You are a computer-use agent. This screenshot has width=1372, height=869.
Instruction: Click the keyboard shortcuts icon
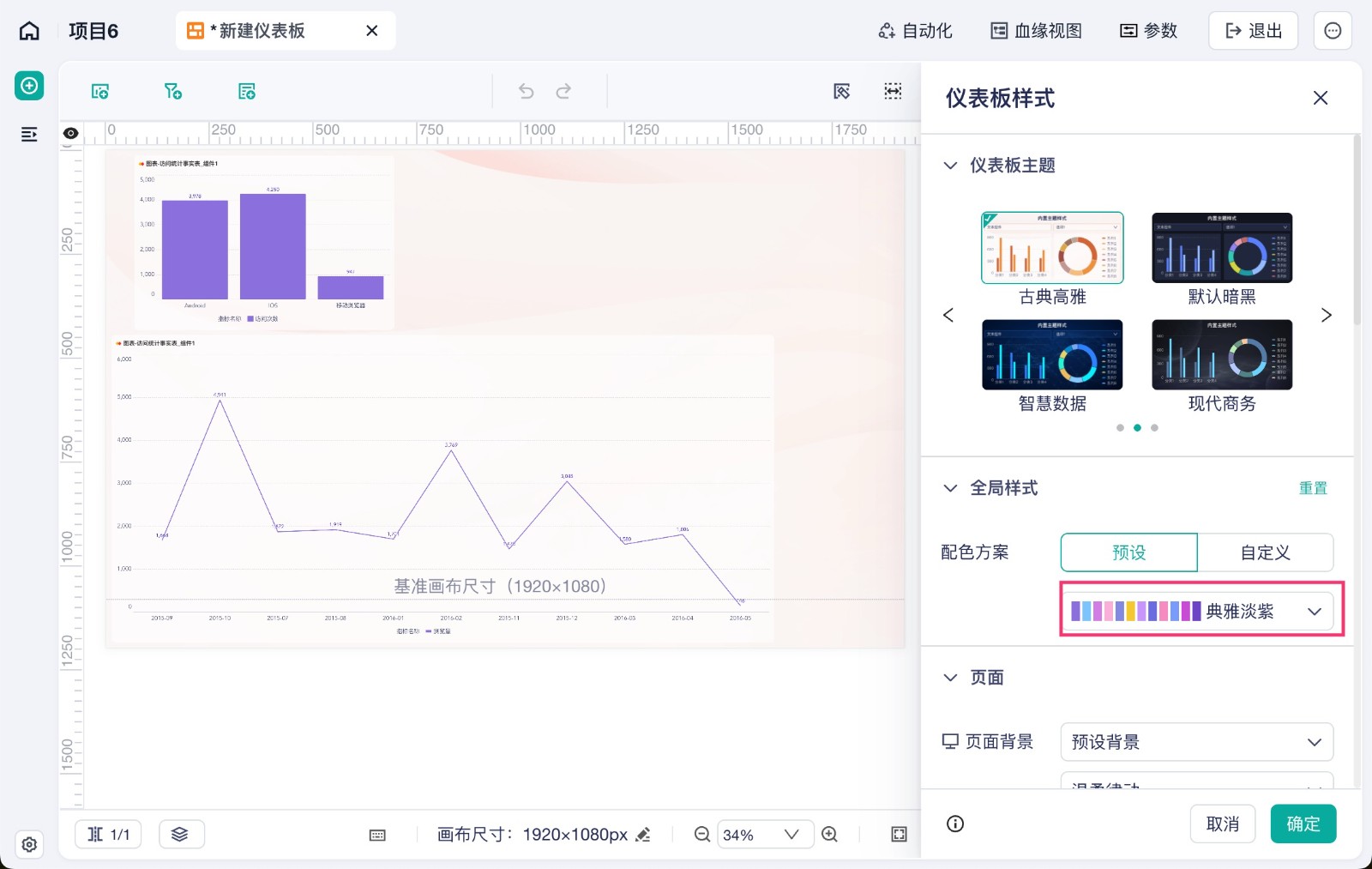[x=377, y=835]
